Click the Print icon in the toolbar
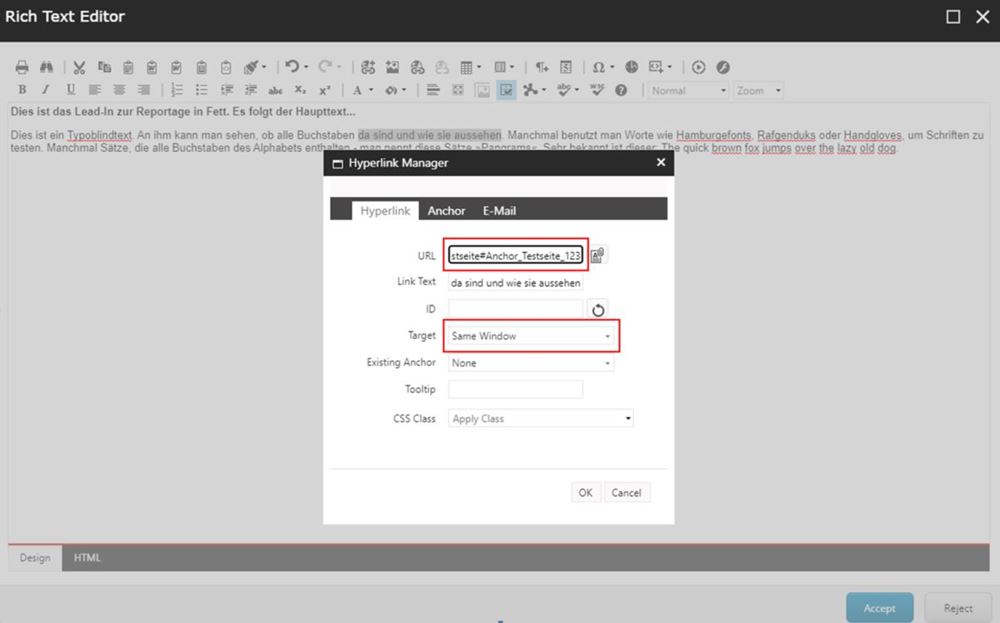 pos(22,67)
